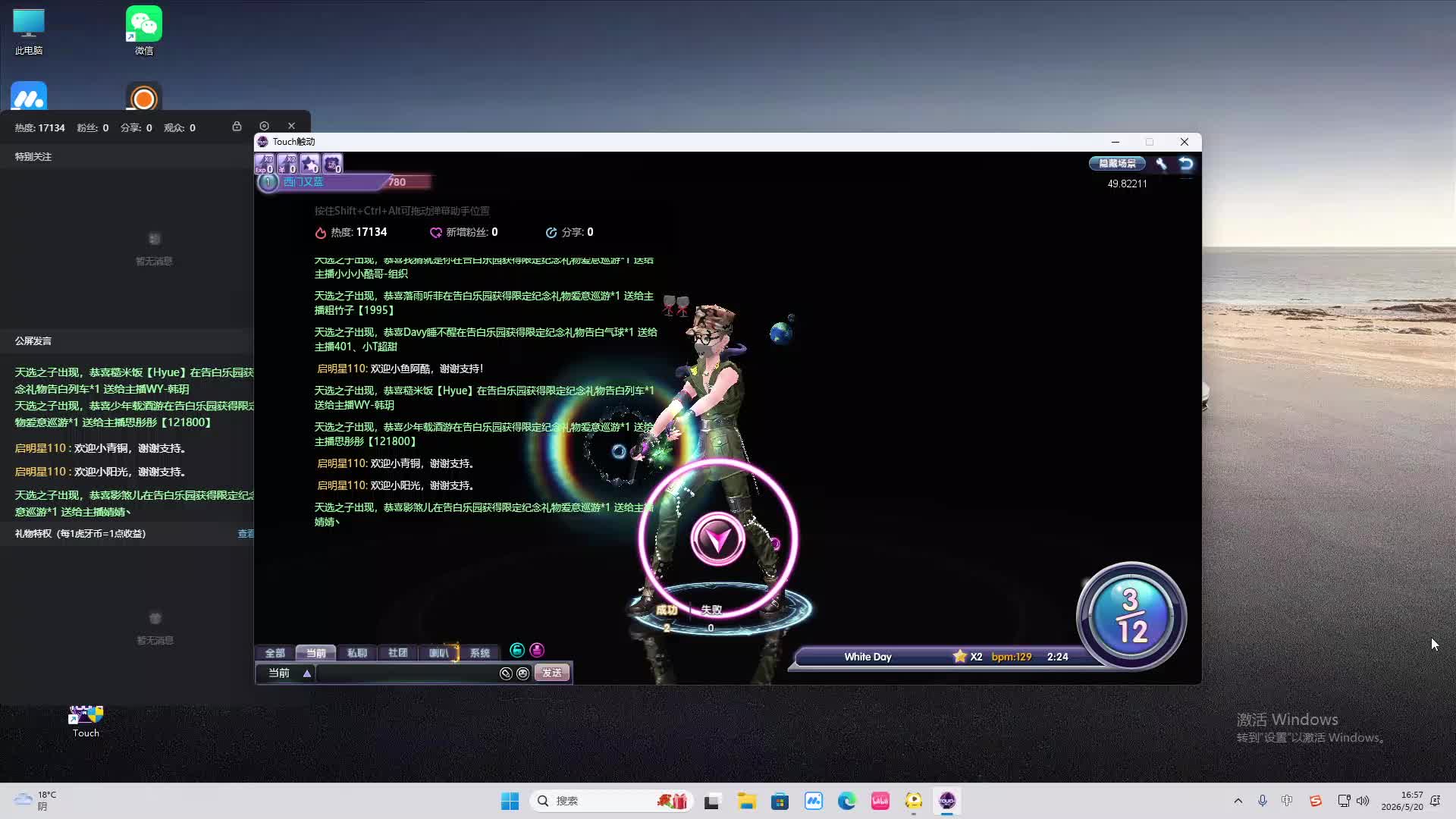The width and height of the screenshot is (1456, 819).
Task: Click the taskbar microphone icon
Action: point(1263,801)
